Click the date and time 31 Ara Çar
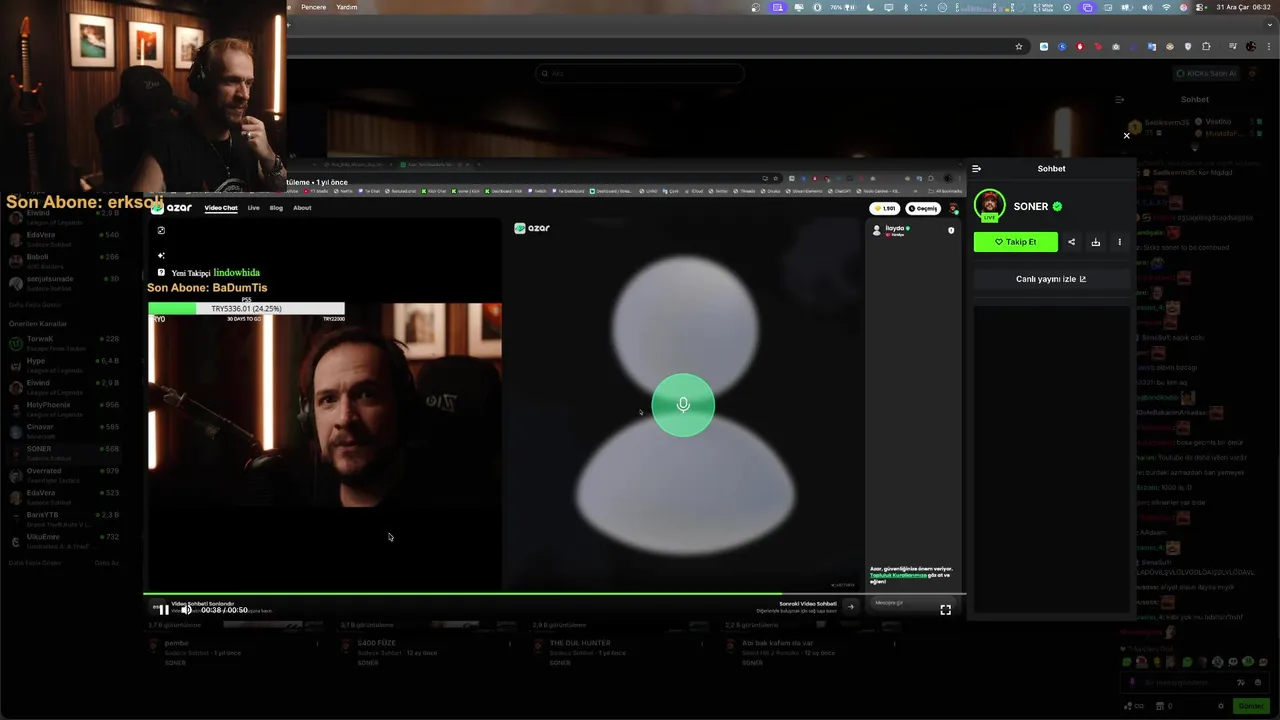Viewport: 1280px width, 720px height. click(1244, 7)
